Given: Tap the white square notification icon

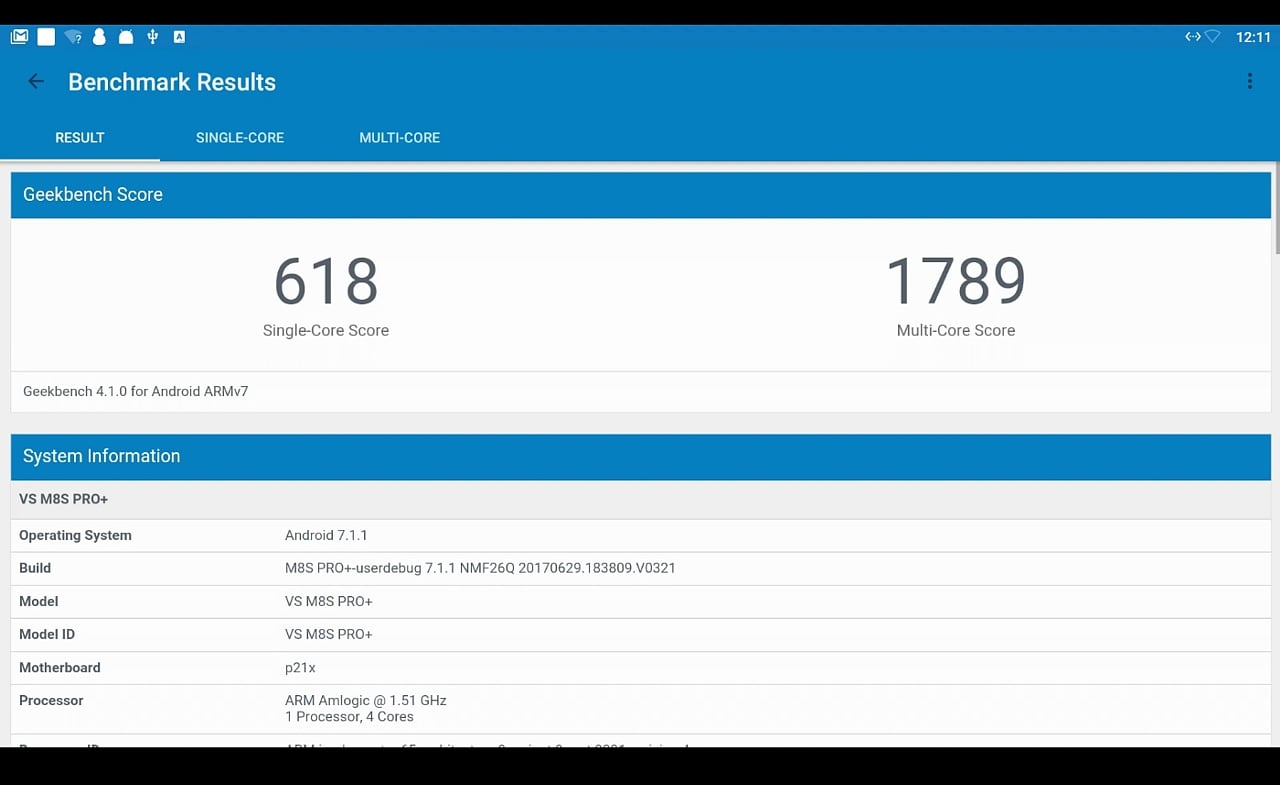Looking at the screenshot, I should point(46,37).
